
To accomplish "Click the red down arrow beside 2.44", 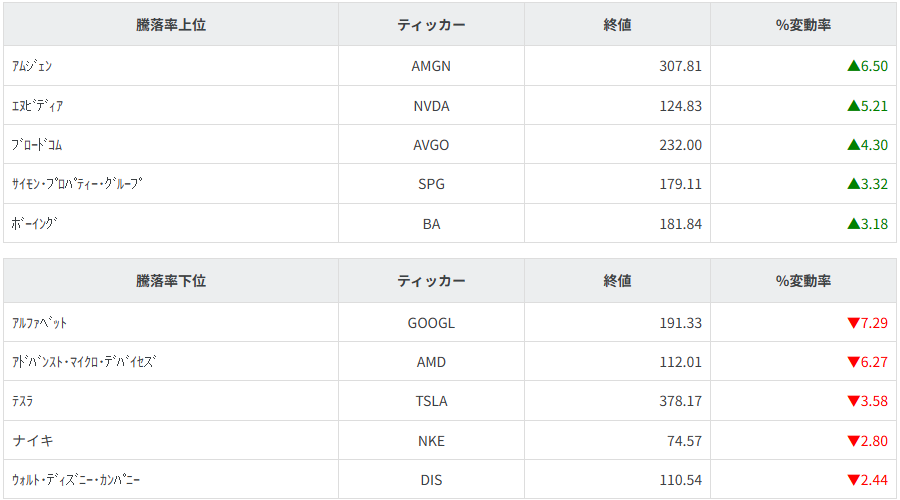I will click(853, 480).
